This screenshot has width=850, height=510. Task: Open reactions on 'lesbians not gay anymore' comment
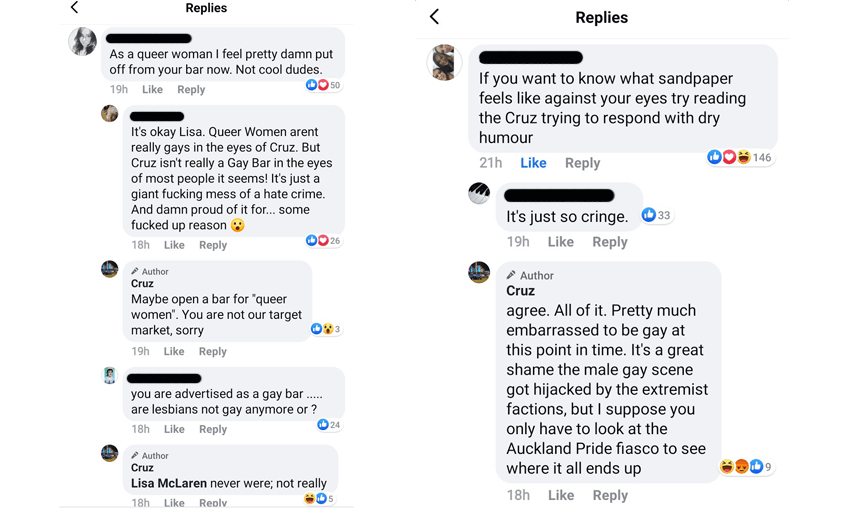coord(329,425)
